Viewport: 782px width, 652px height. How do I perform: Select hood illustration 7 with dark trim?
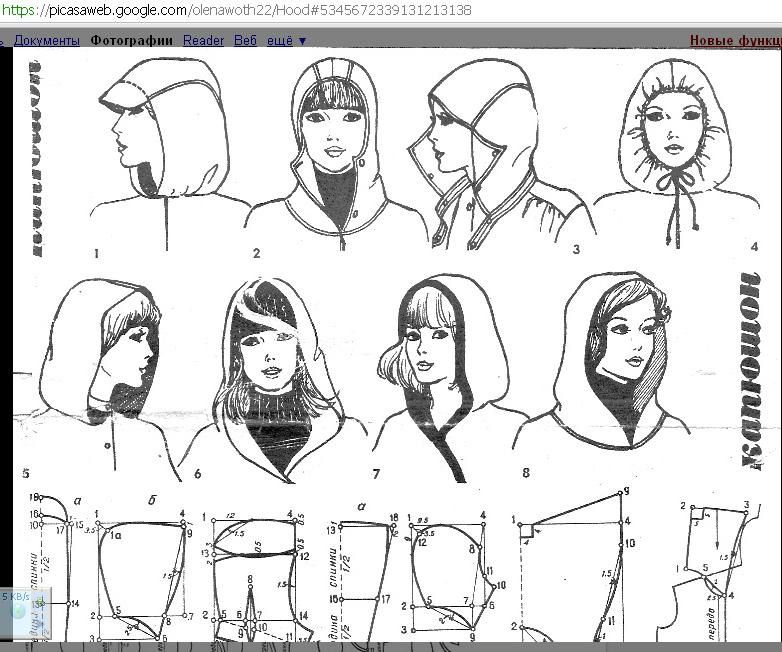pyautogui.click(x=446, y=379)
